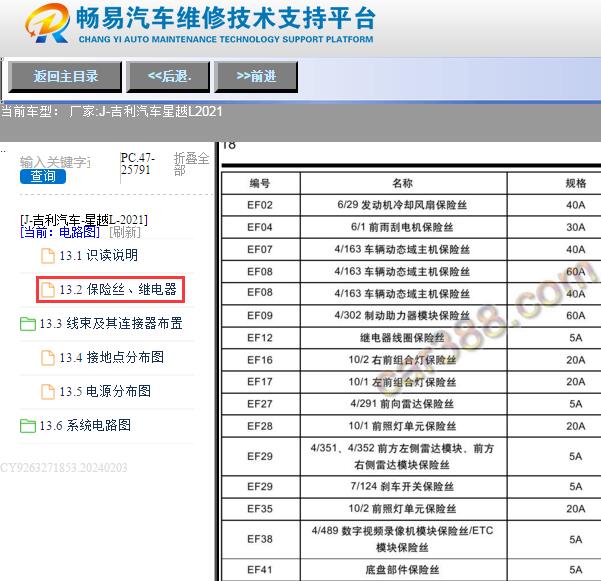Go forward with the >>前进 button
The width and height of the screenshot is (601, 581).
256,77
